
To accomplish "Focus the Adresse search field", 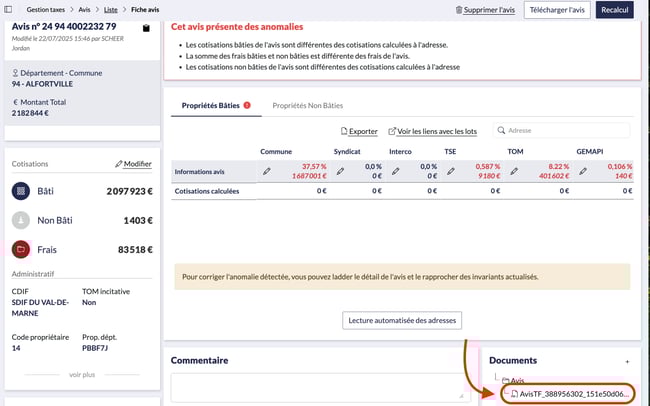I will [x=565, y=130].
